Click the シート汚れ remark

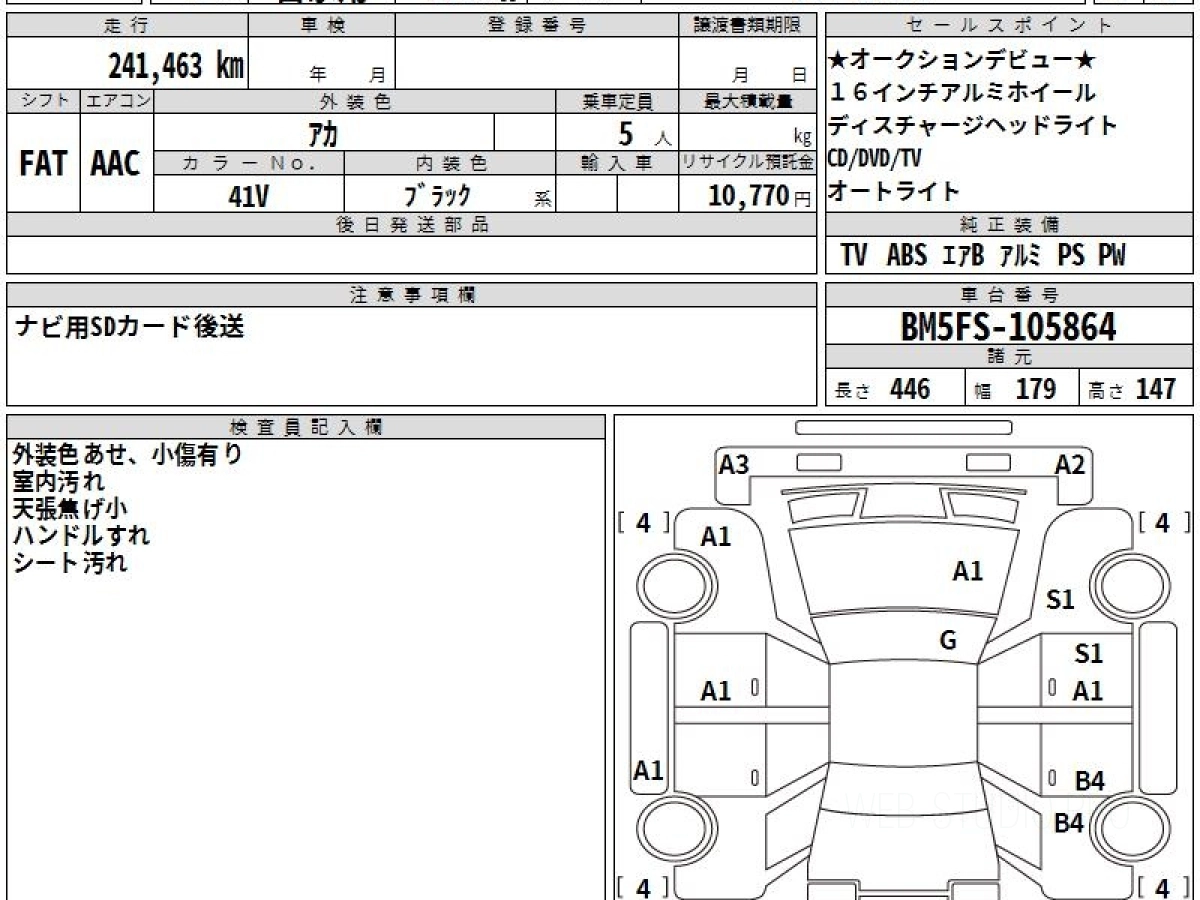tap(70, 563)
